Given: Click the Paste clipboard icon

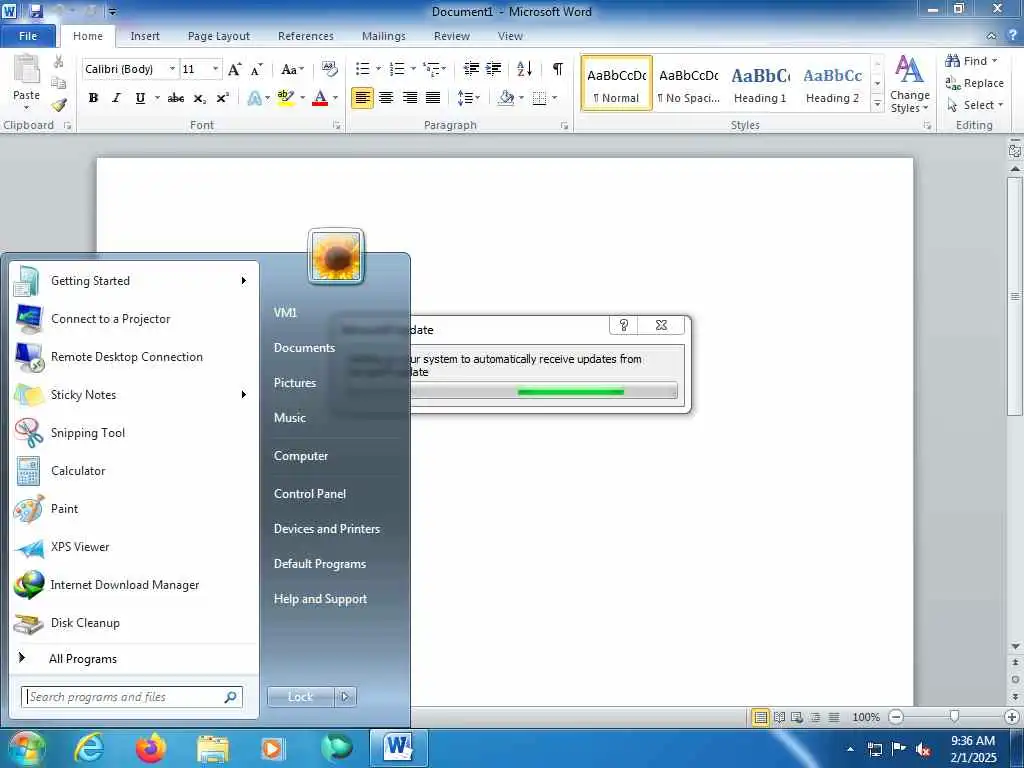Looking at the screenshot, I should pos(26,70).
